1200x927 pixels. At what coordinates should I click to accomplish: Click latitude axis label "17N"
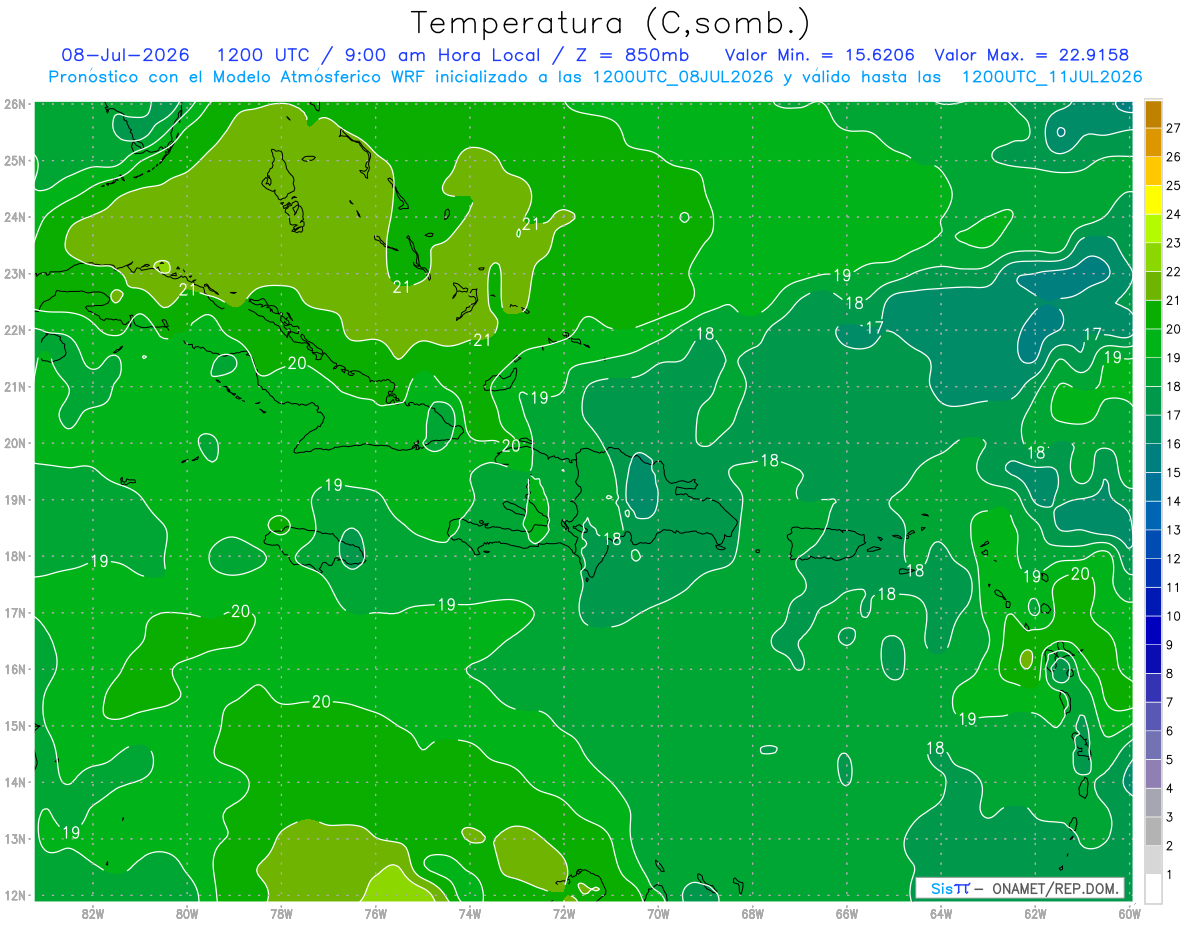click(15, 612)
